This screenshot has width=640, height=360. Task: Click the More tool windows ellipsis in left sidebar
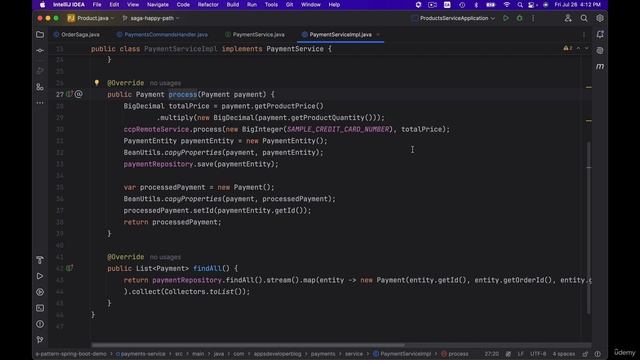40,103
